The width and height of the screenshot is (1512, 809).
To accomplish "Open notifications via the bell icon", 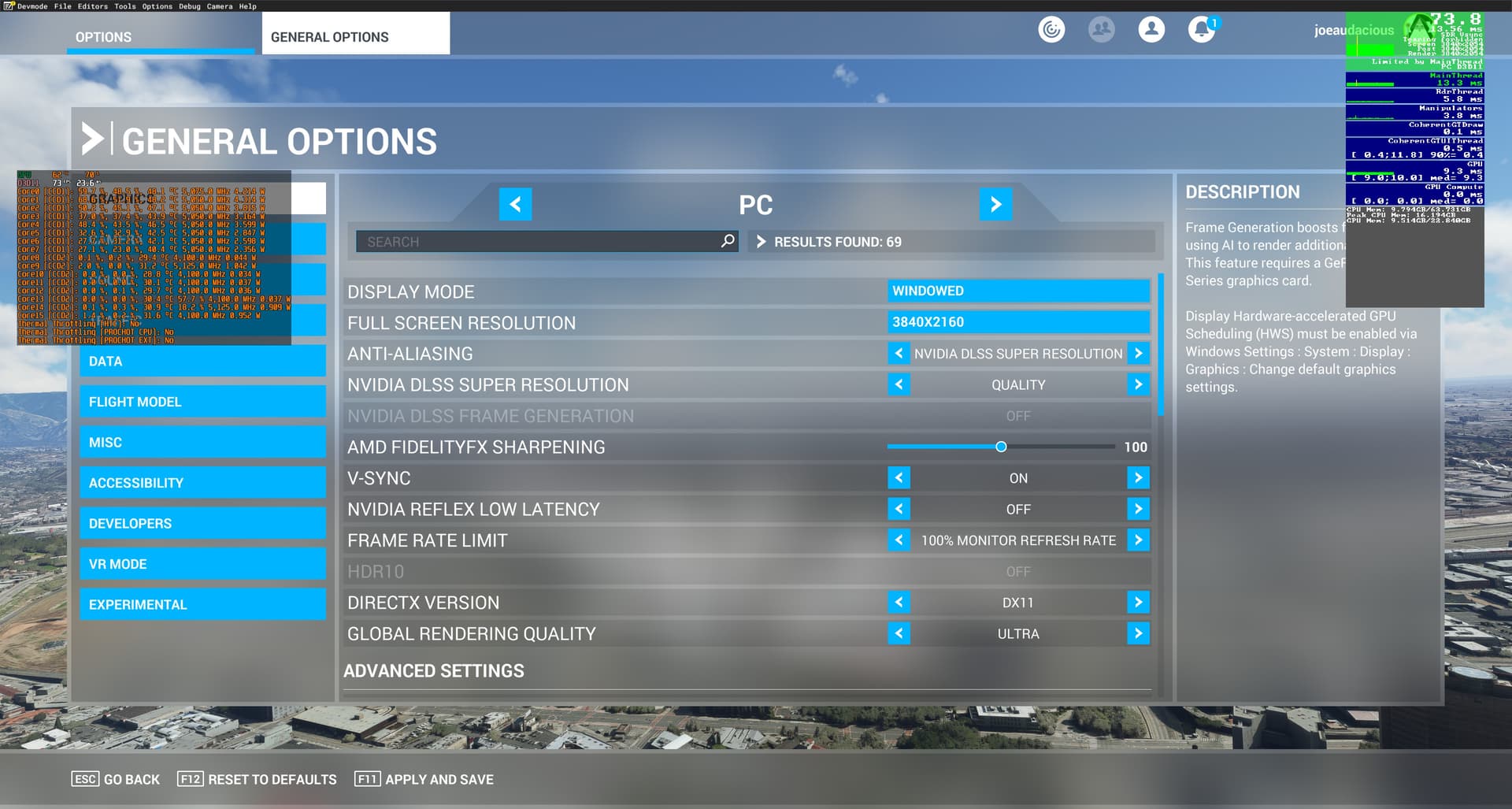I will click(1200, 29).
